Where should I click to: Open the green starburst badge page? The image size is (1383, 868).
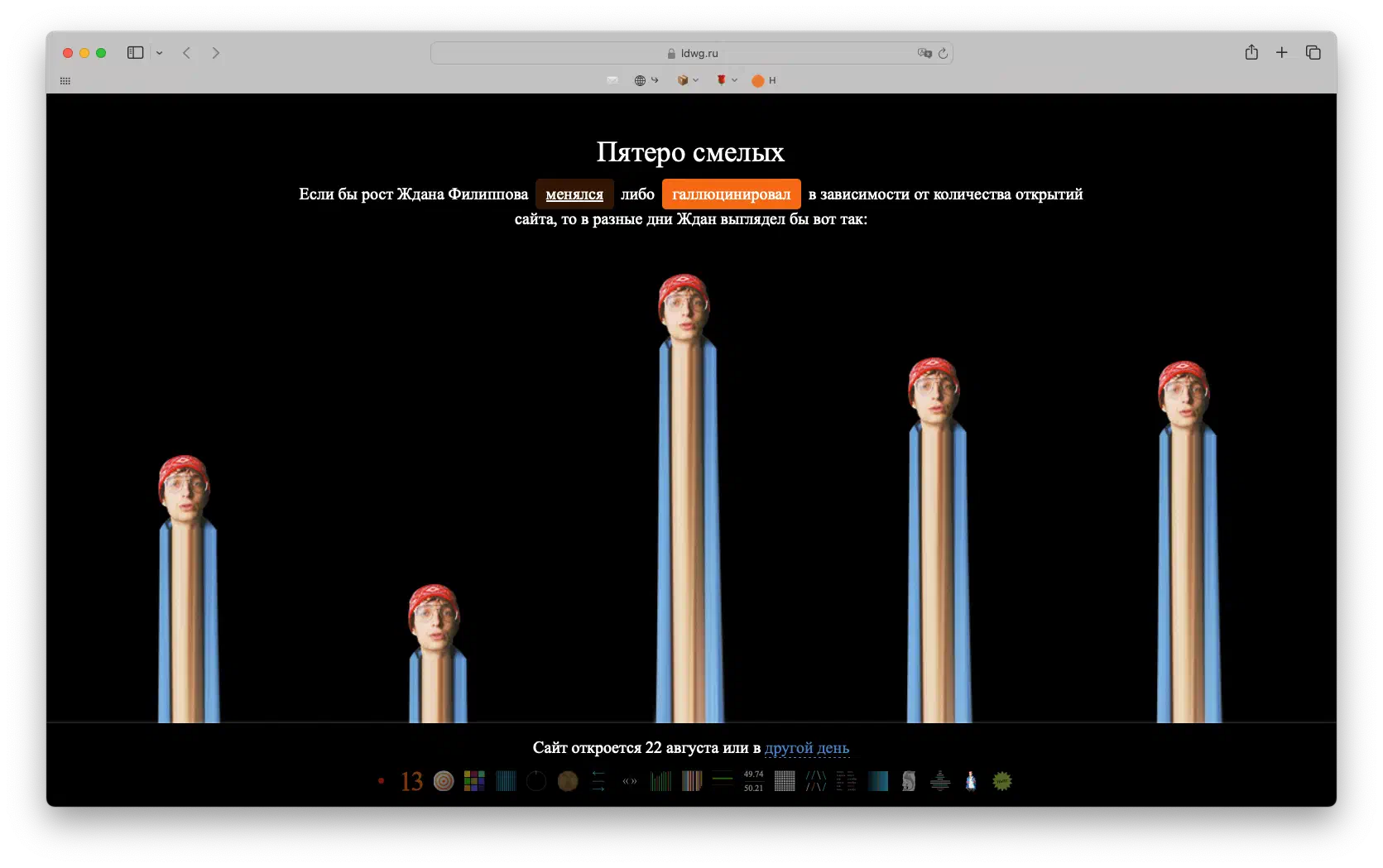click(1002, 781)
